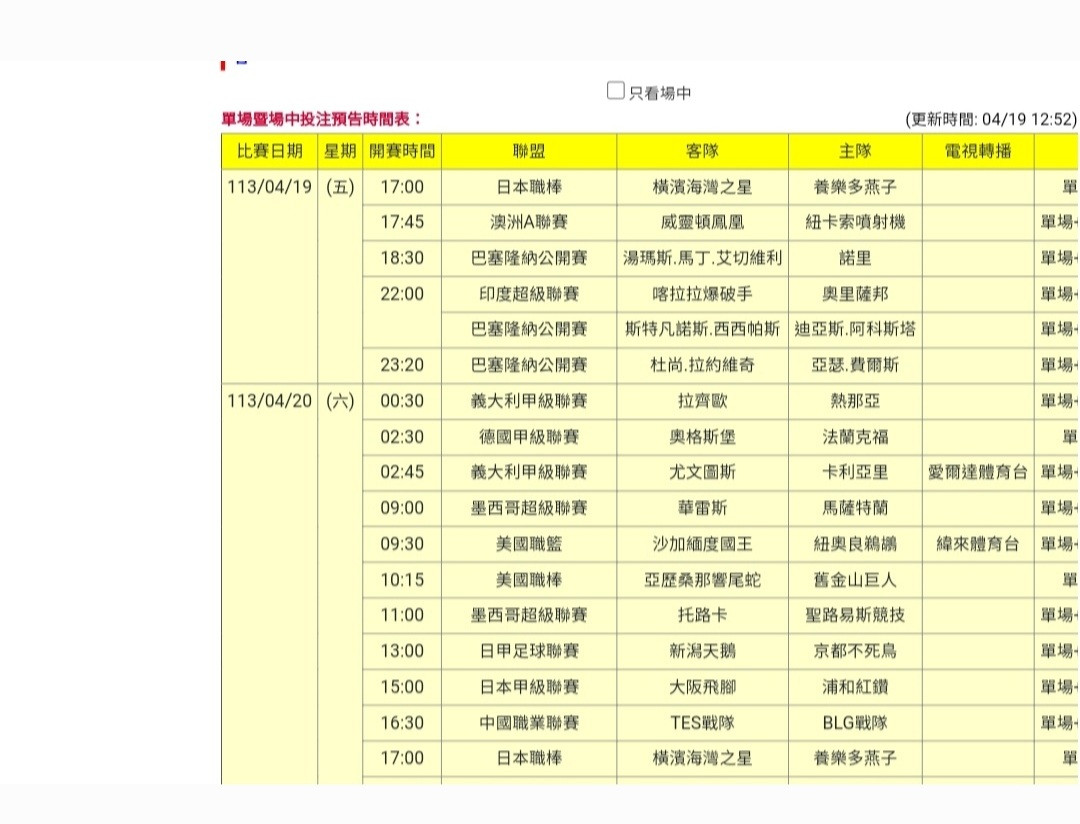Select 尤文圖斯 away team cell

(703, 472)
